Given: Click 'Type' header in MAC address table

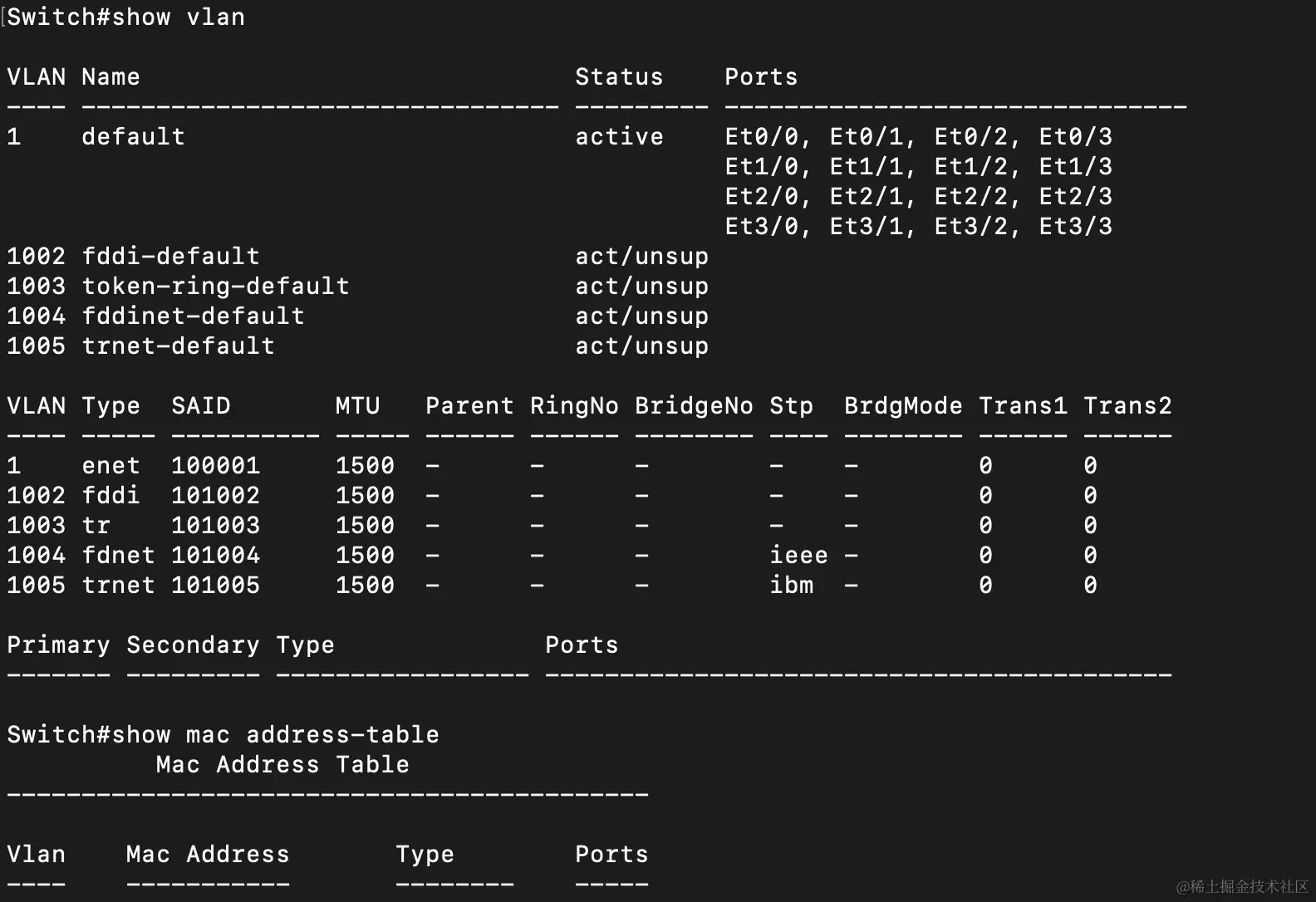Looking at the screenshot, I should (425, 855).
